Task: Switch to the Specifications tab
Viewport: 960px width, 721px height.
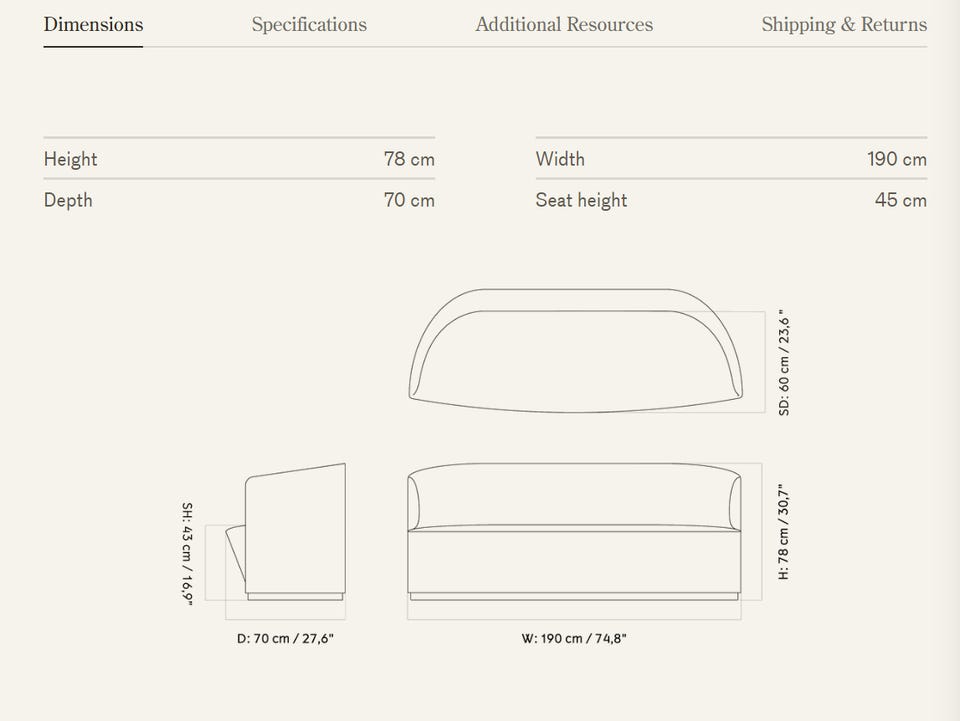Action: 309,24
